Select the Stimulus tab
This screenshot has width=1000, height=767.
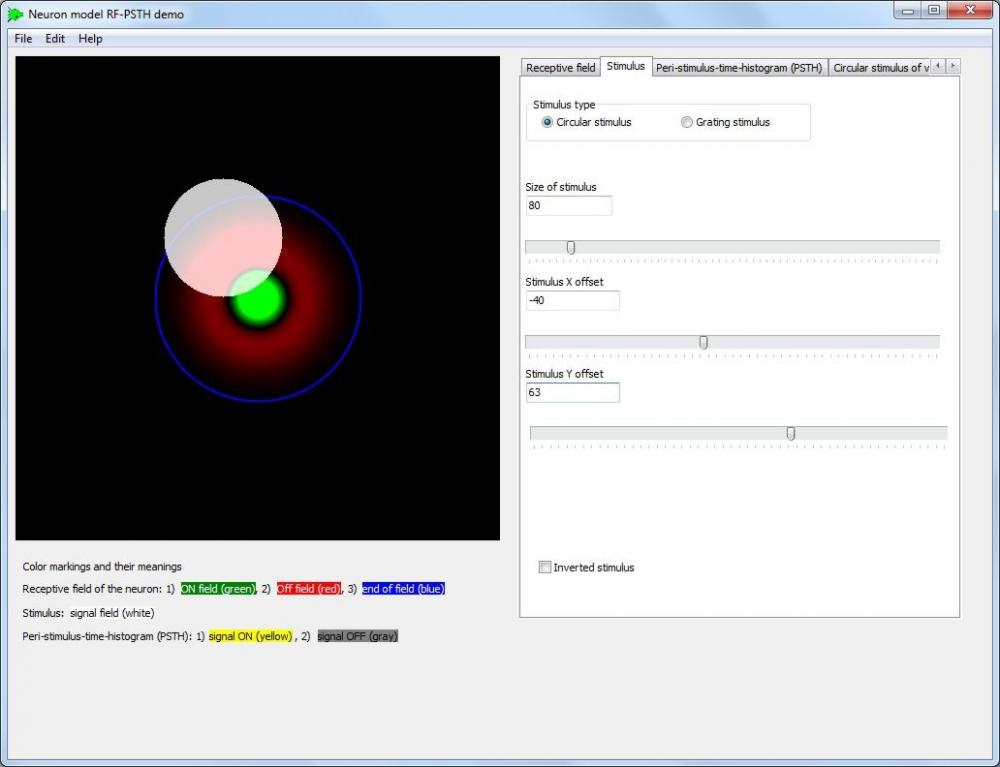[626, 66]
